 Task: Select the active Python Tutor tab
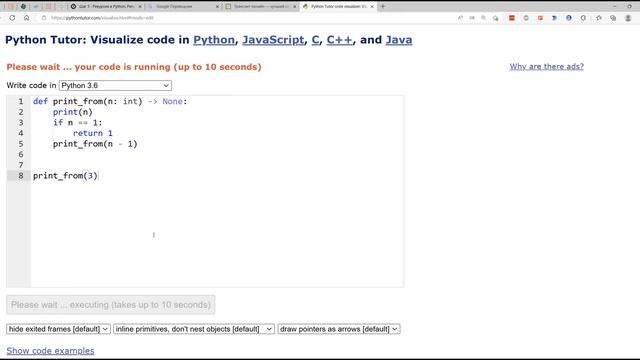(338, 7)
